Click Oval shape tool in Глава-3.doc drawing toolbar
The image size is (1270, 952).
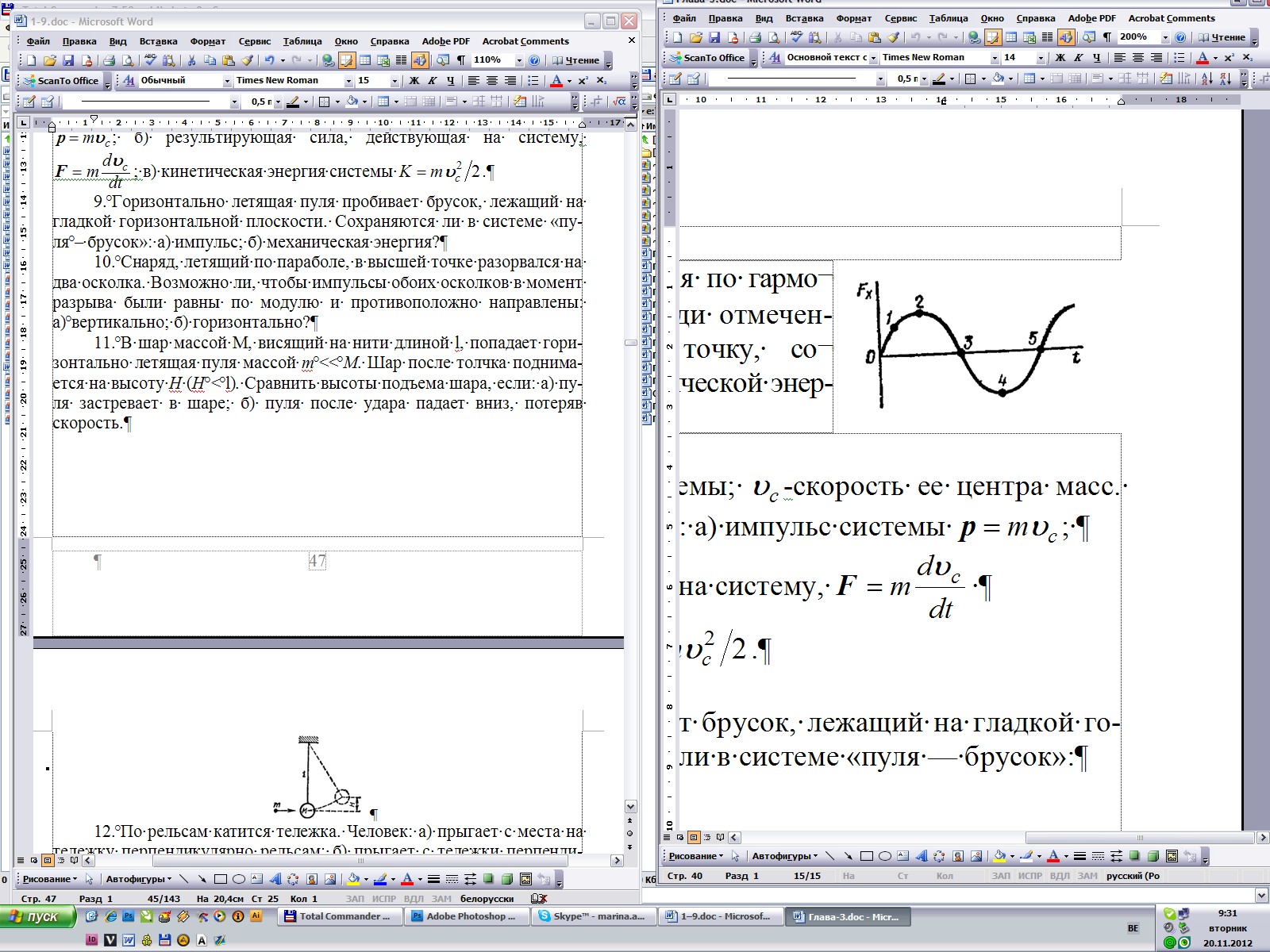885,856
